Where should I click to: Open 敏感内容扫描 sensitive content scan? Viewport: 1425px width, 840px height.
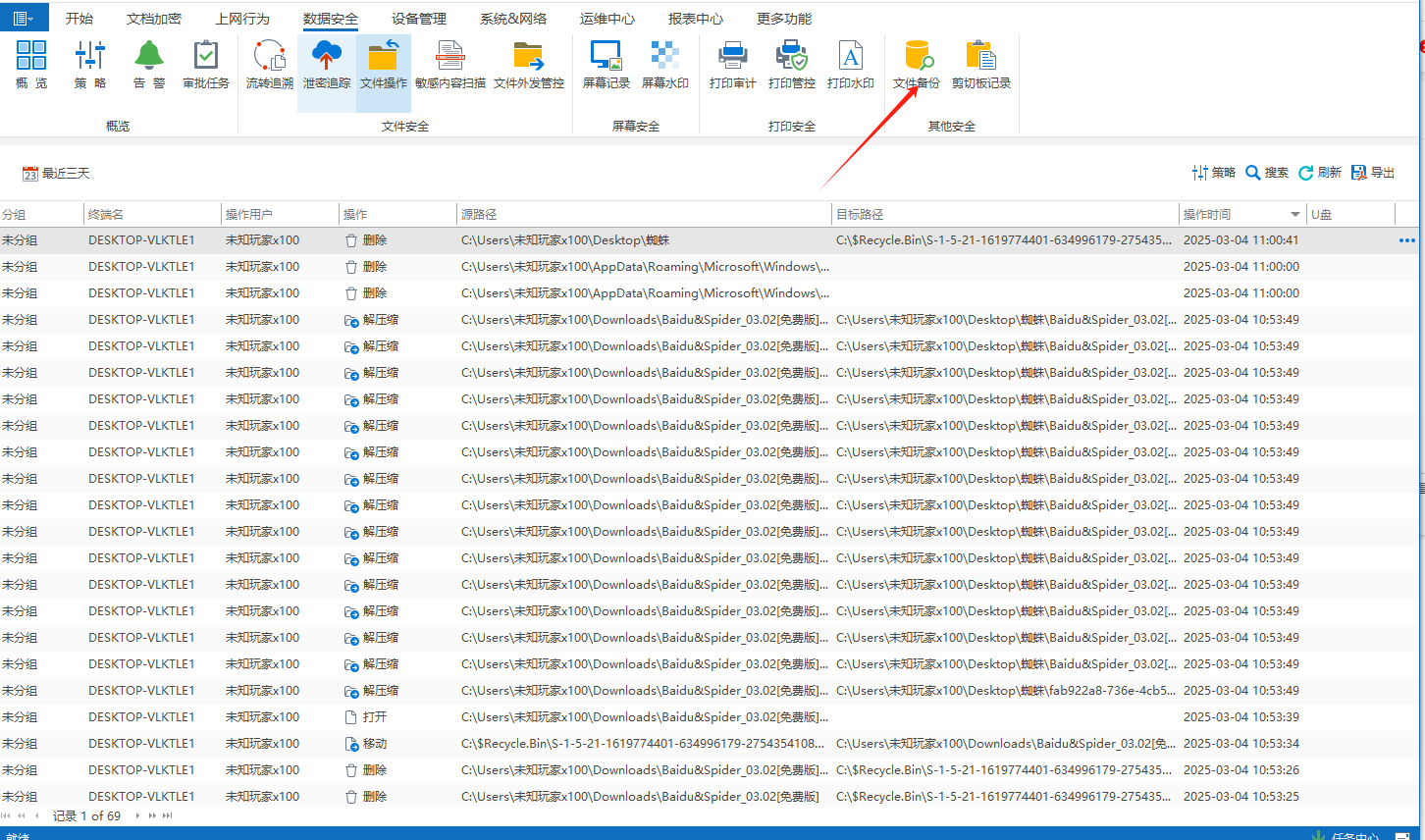(449, 65)
